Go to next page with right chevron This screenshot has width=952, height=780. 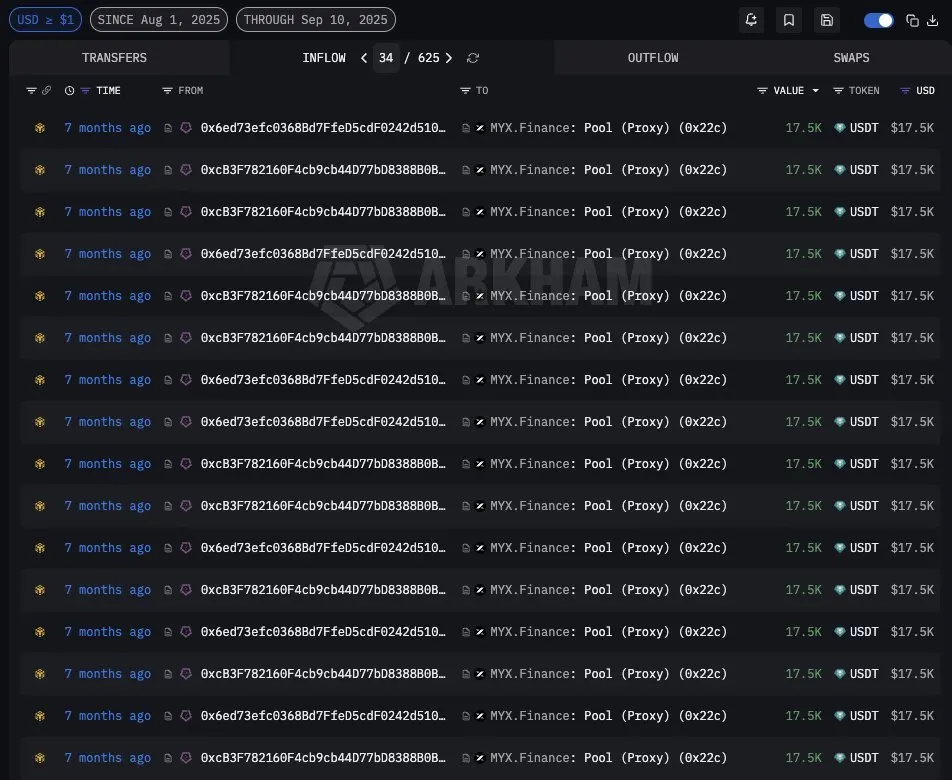point(449,58)
